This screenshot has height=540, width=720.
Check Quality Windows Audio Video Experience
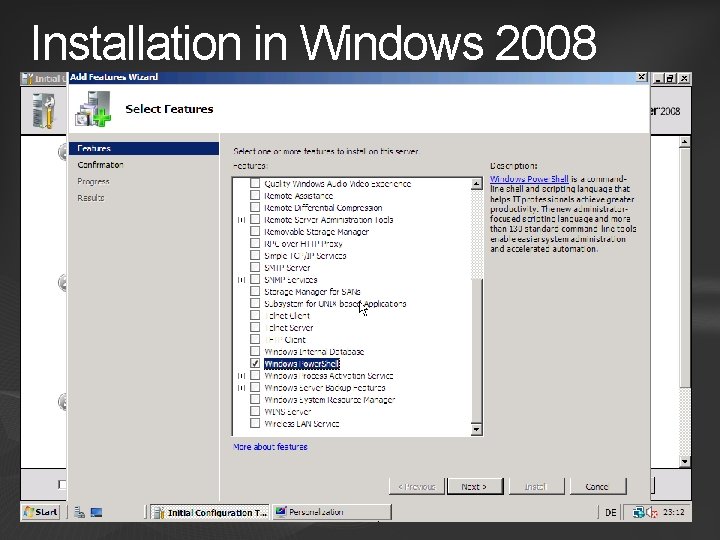pyautogui.click(x=255, y=183)
